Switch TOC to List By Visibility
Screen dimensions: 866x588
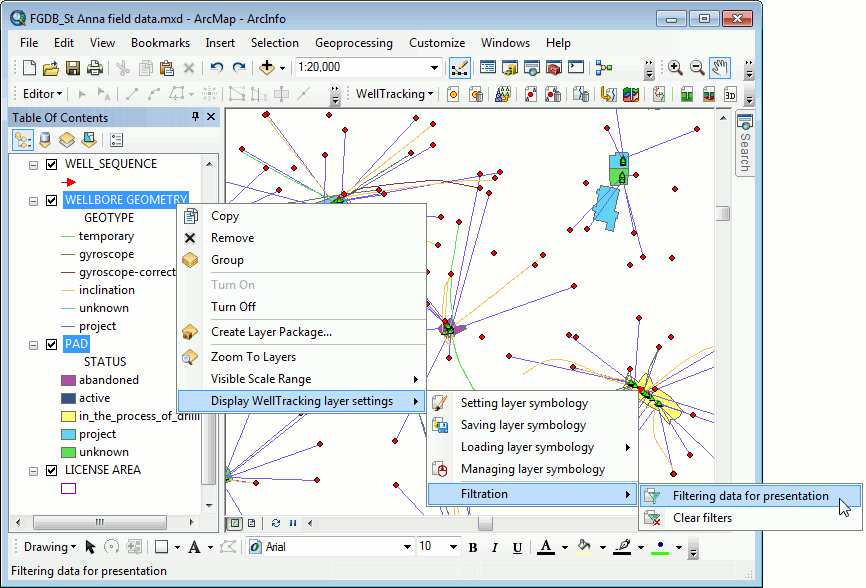tap(67, 140)
